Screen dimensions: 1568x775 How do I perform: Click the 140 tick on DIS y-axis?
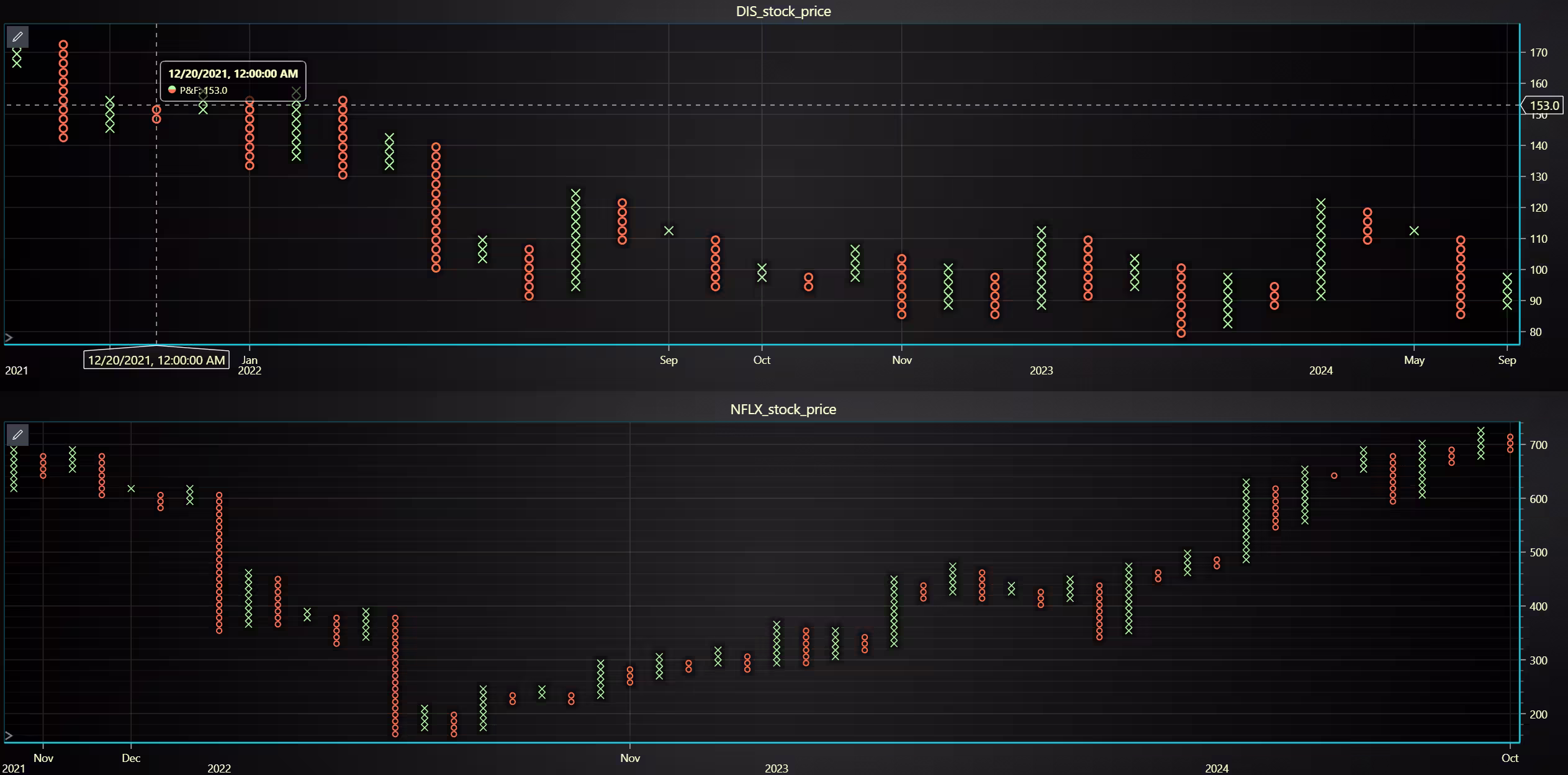pyautogui.click(x=1539, y=146)
